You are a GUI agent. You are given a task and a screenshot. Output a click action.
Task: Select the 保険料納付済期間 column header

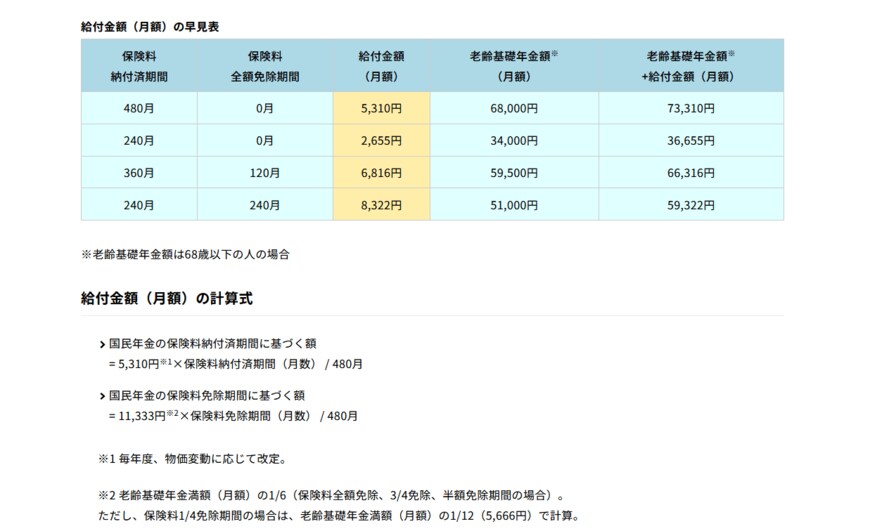pyautogui.click(x=139, y=66)
